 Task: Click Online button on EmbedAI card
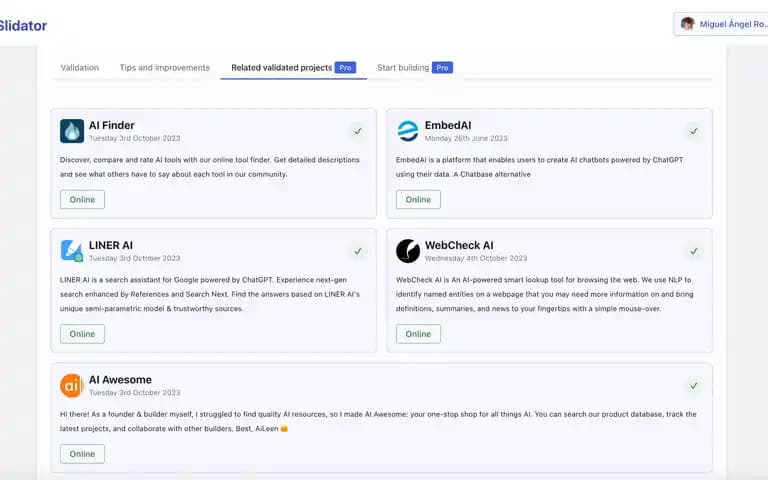pyautogui.click(x=418, y=199)
